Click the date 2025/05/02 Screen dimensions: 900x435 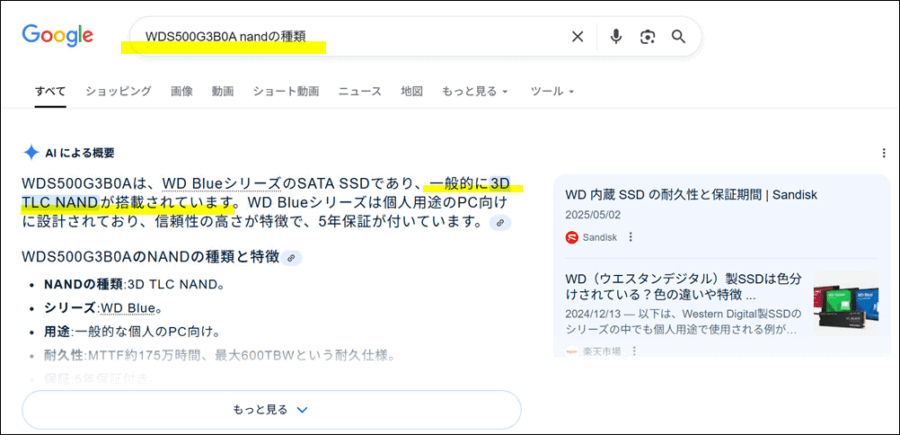(593, 215)
